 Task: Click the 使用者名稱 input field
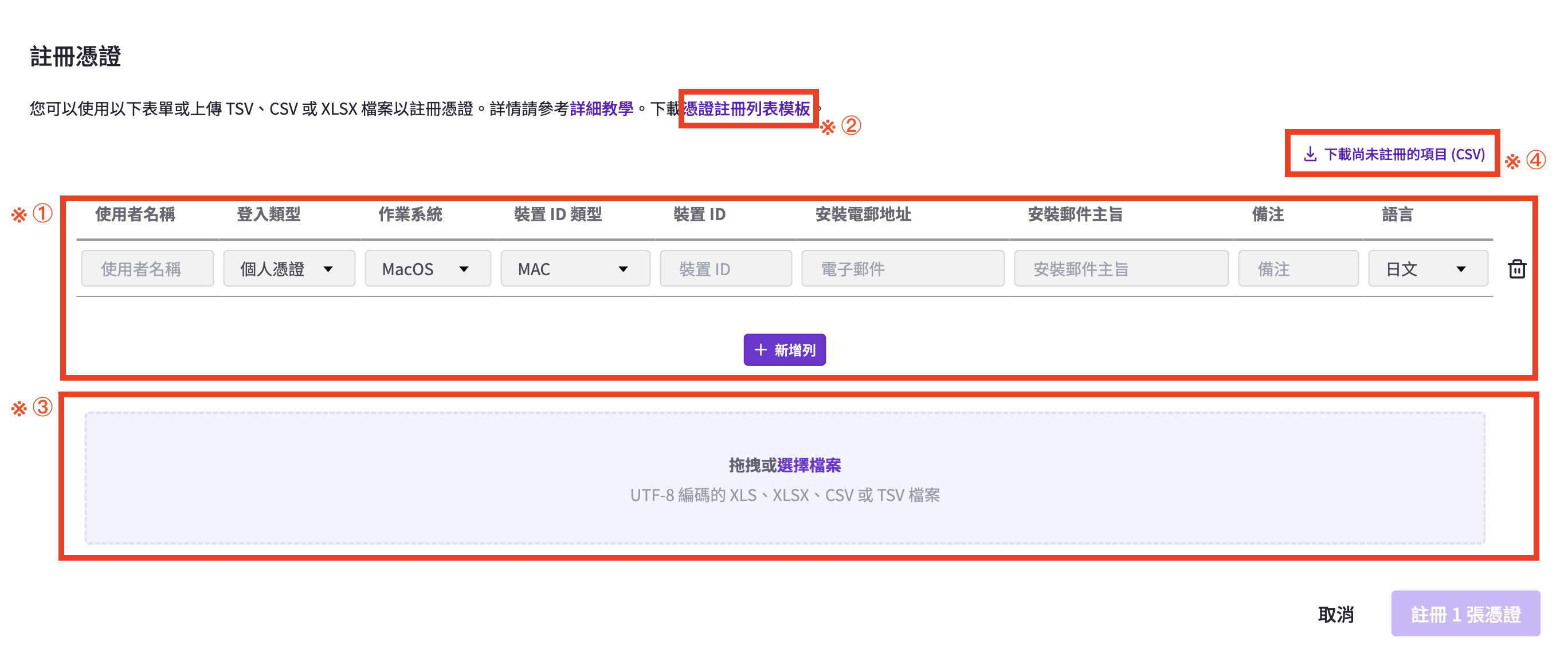(x=147, y=268)
